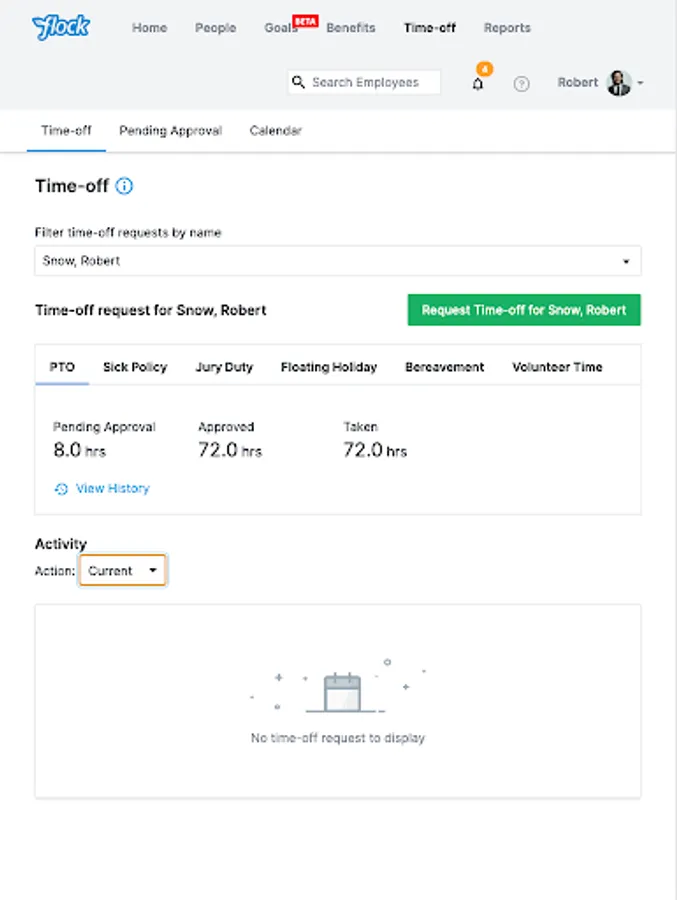Image resolution: width=677 pixels, height=900 pixels.
Task: Open the notifications bell
Action: (x=478, y=84)
